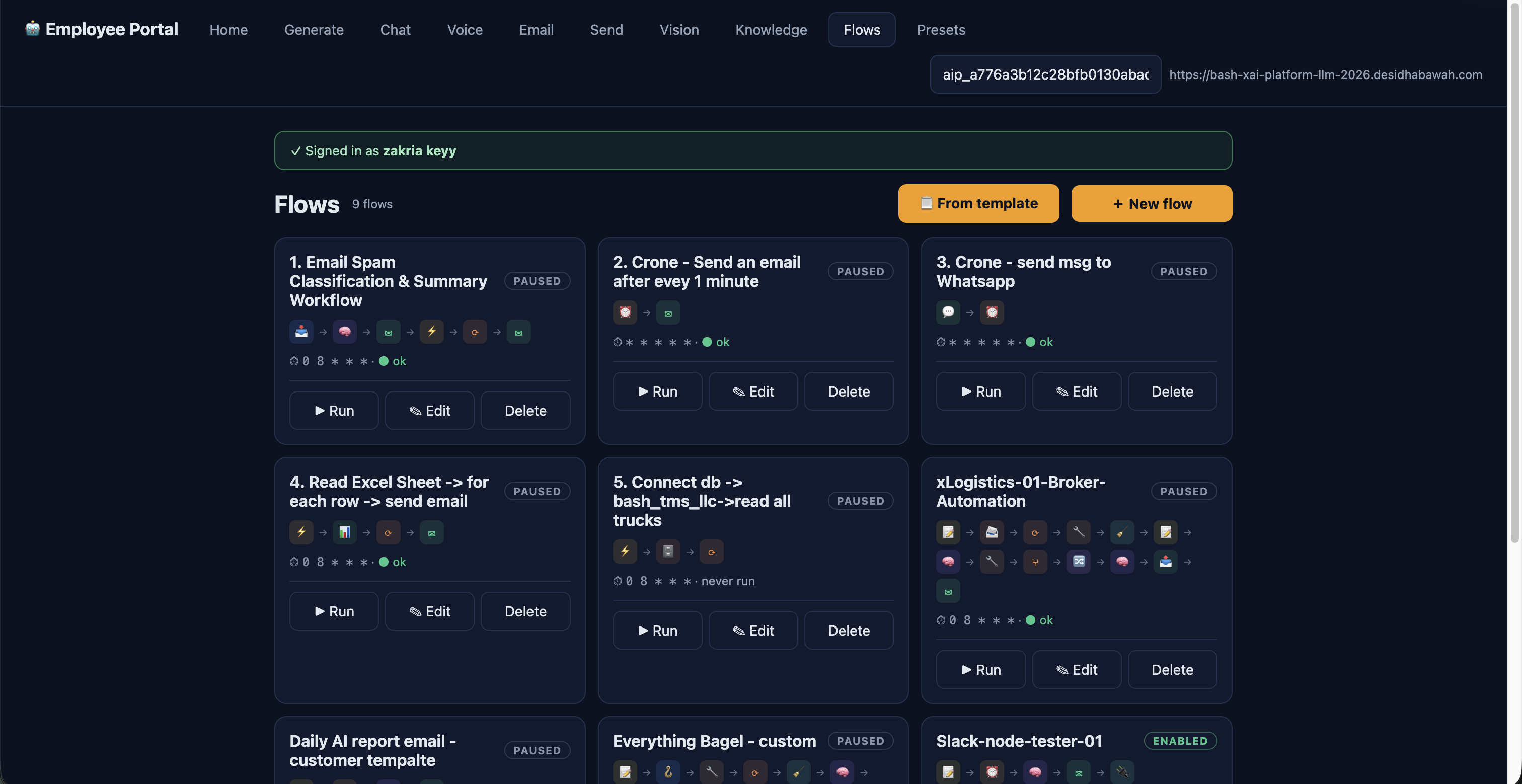Click the spreadsheet chart node in Read Excel flow
Screen dimensions: 1522x784
click(344, 532)
